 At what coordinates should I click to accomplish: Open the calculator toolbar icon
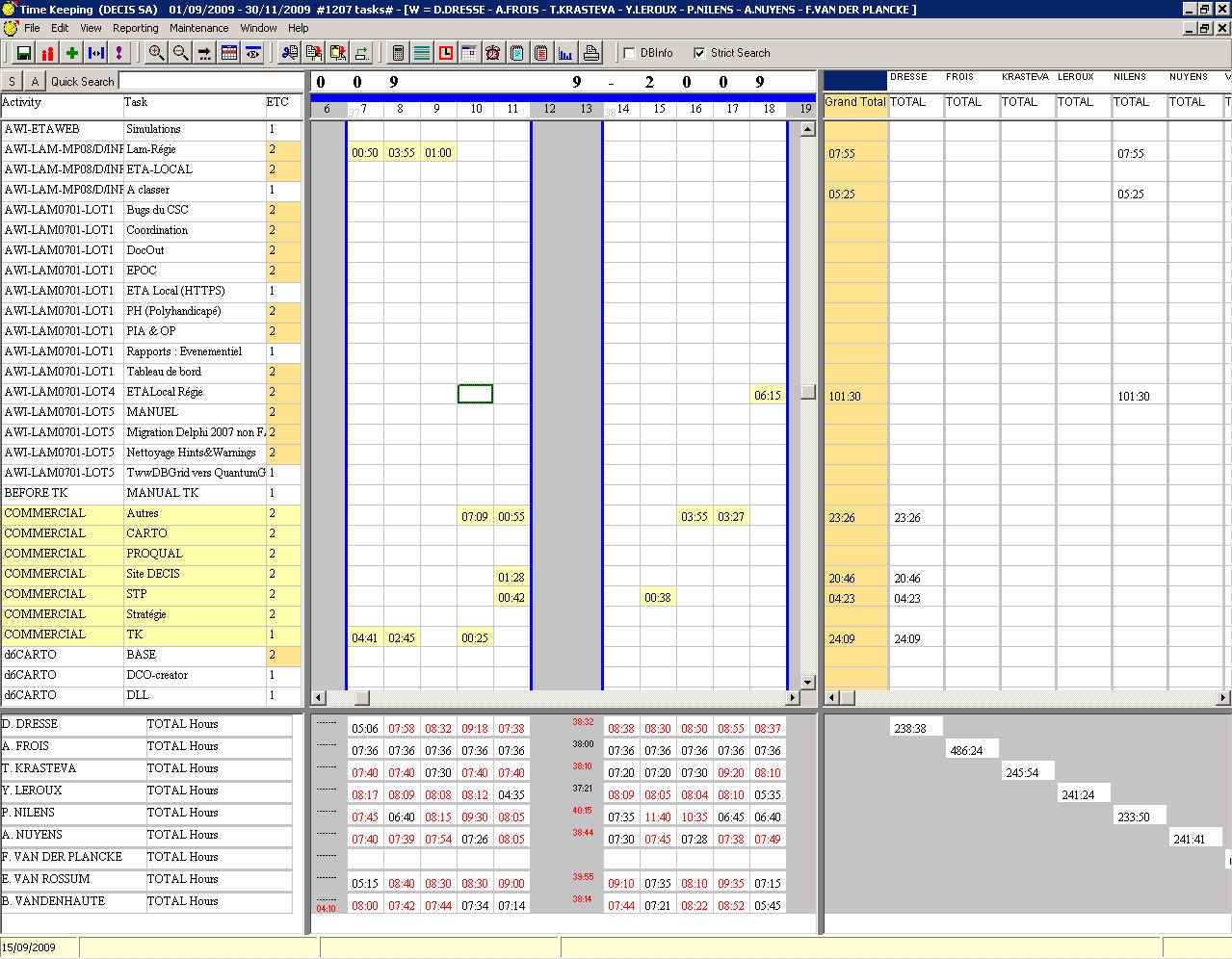(x=398, y=53)
